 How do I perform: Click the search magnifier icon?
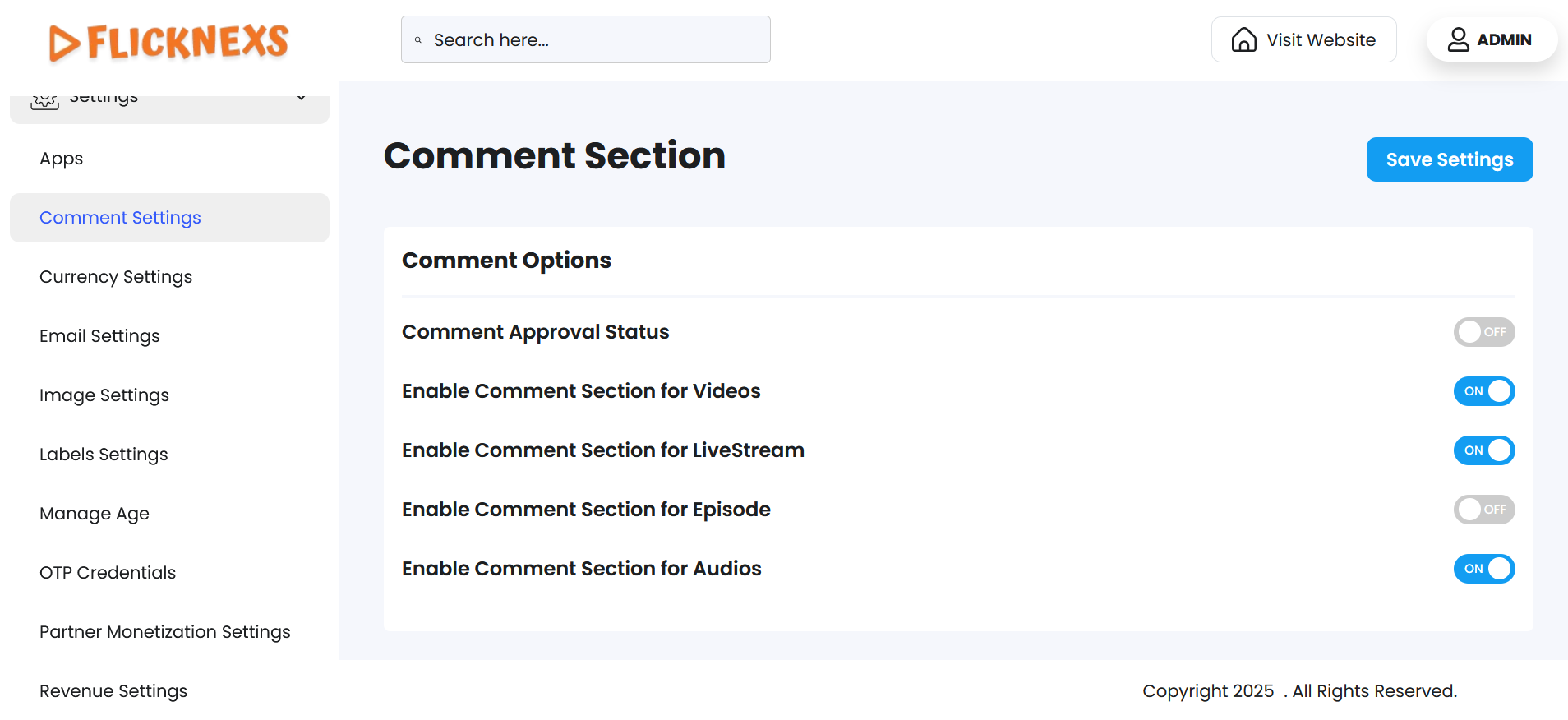tap(418, 40)
